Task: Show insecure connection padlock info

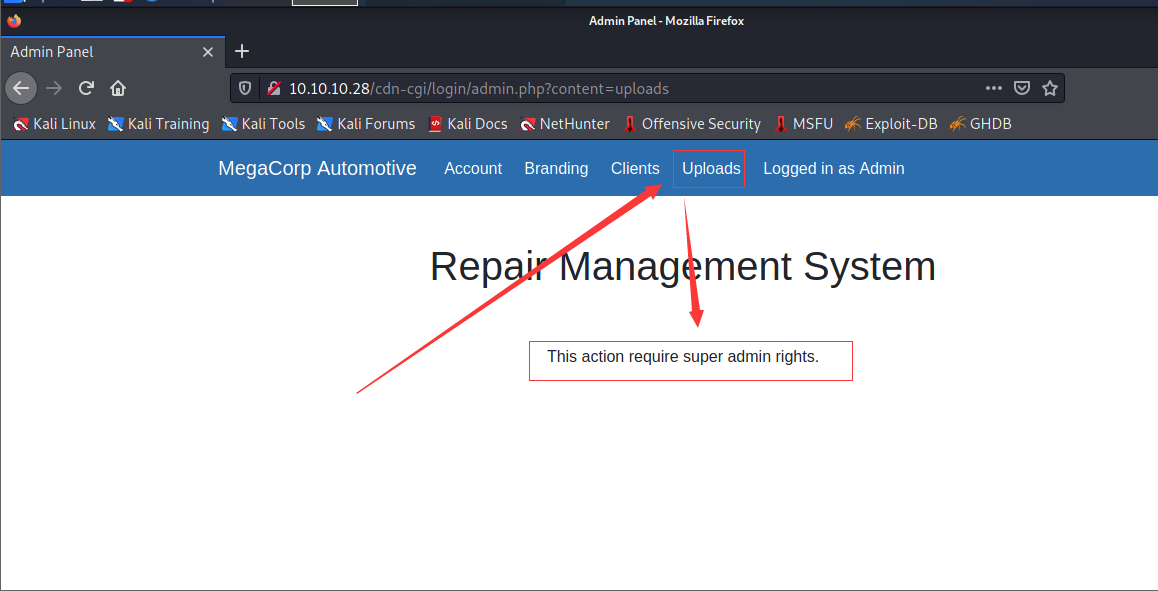Action: click(273, 89)
